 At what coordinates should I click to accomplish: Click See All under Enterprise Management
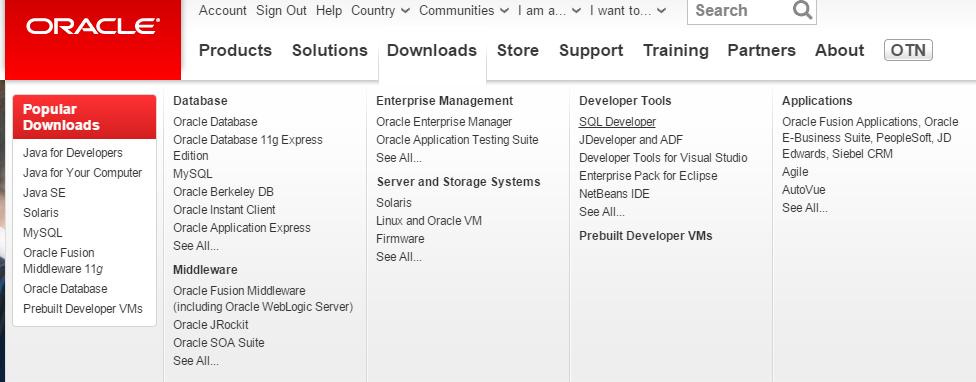click(399, 158)
